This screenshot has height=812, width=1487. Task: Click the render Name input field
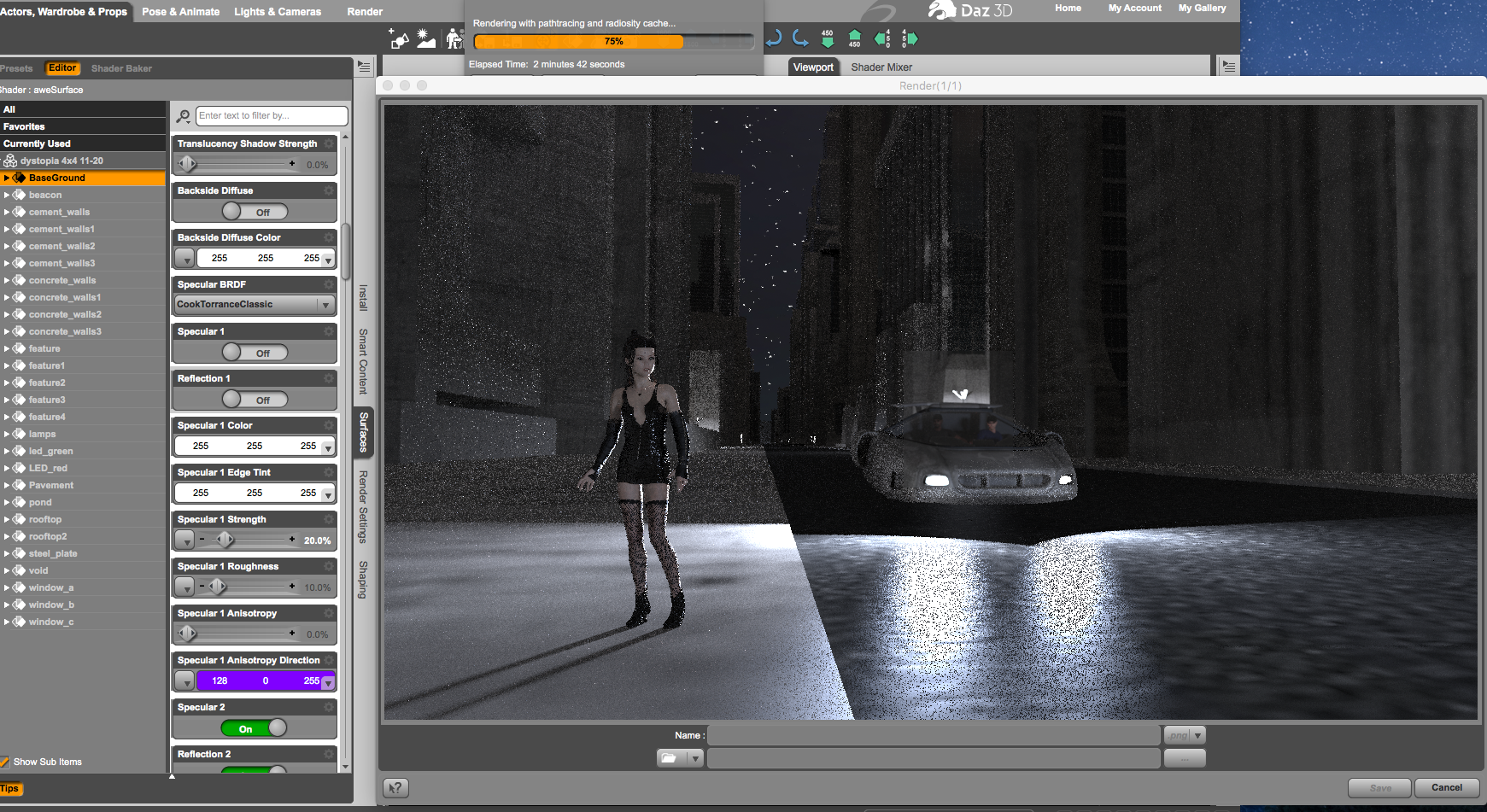[x=934, y=735]
